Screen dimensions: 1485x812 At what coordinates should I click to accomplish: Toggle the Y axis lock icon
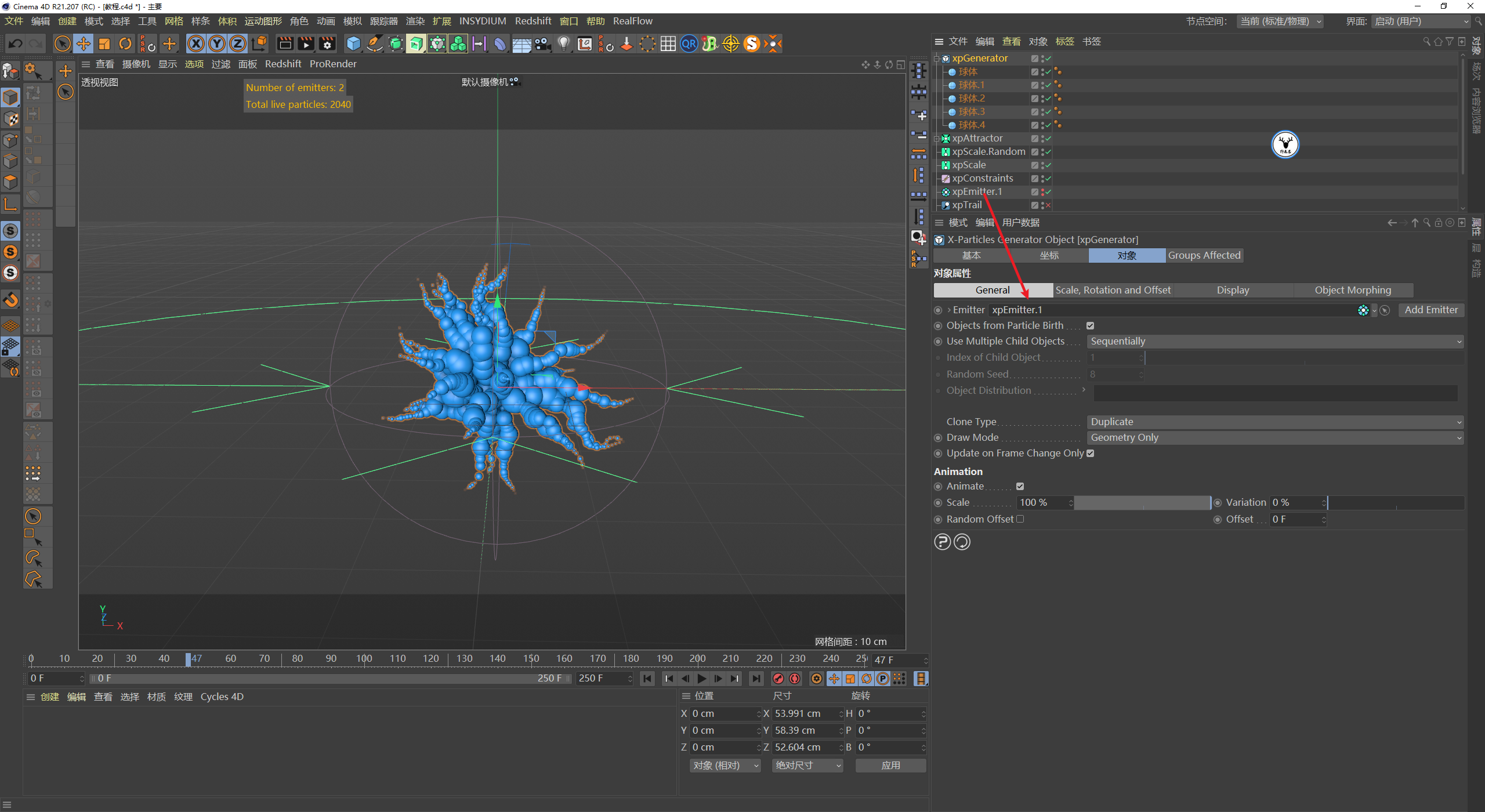click(217, 43)
